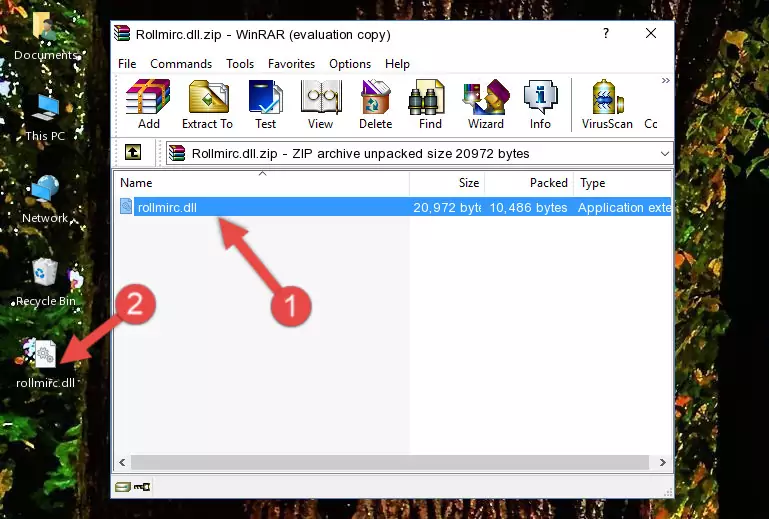The height and width of the screenshot is (519, 769).
Task: Click the Extract To toolbar icon
Action: [x=207, y=104]
